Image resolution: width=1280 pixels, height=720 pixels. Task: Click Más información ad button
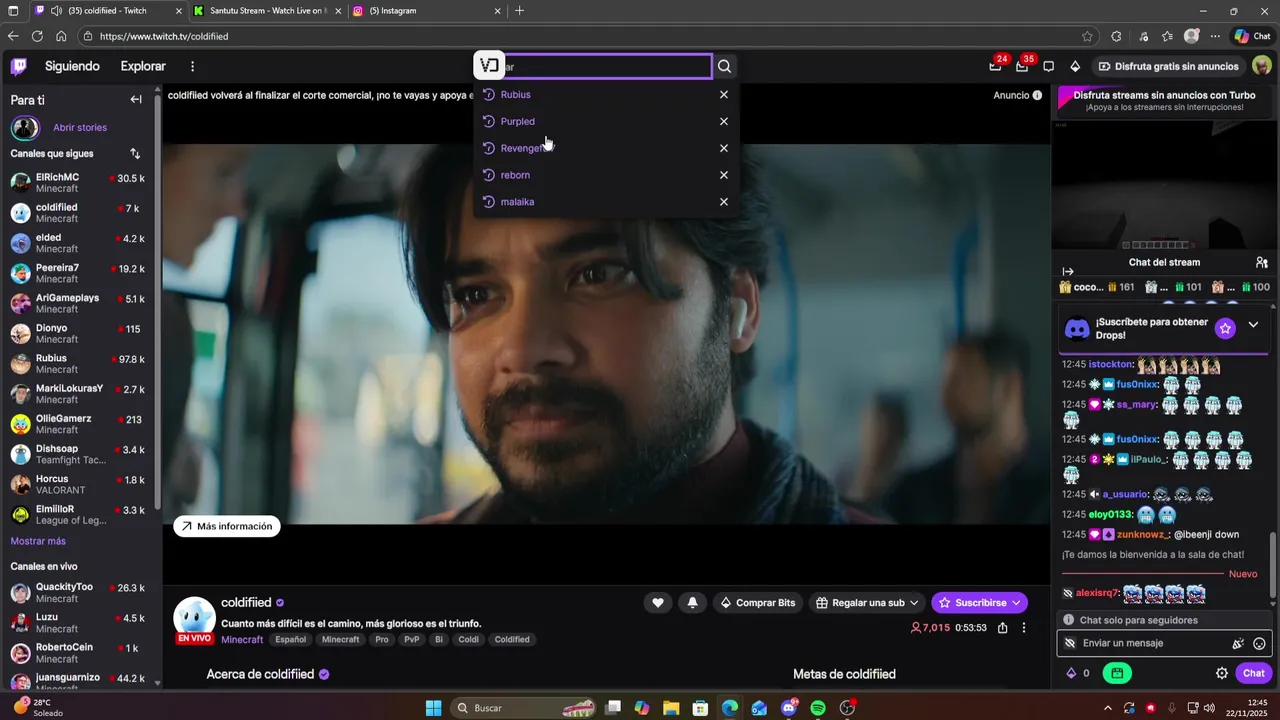click(x=227, y=526)
